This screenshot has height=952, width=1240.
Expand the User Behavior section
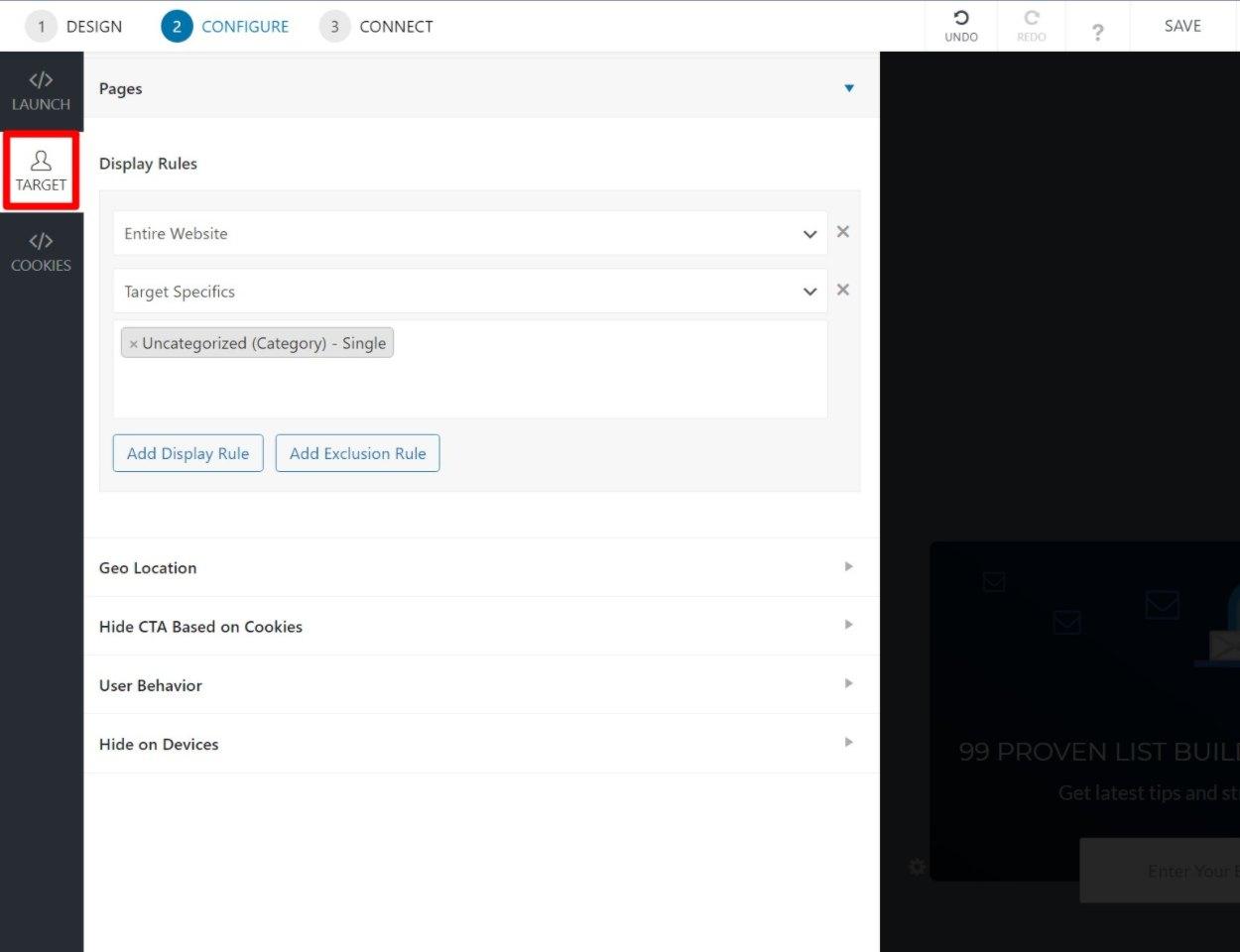coord(482,685)
